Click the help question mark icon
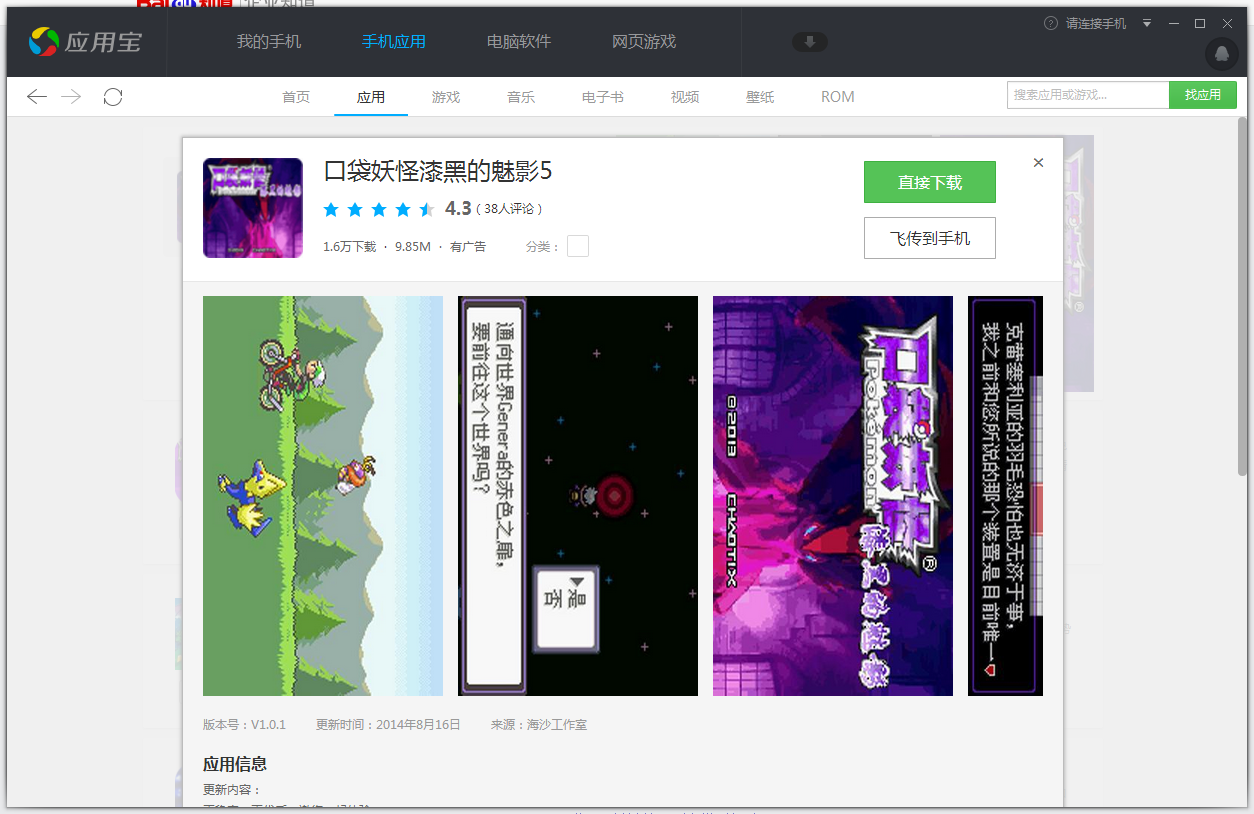This screenshot has height=814, width=1254. click(x=1050, y=23)
